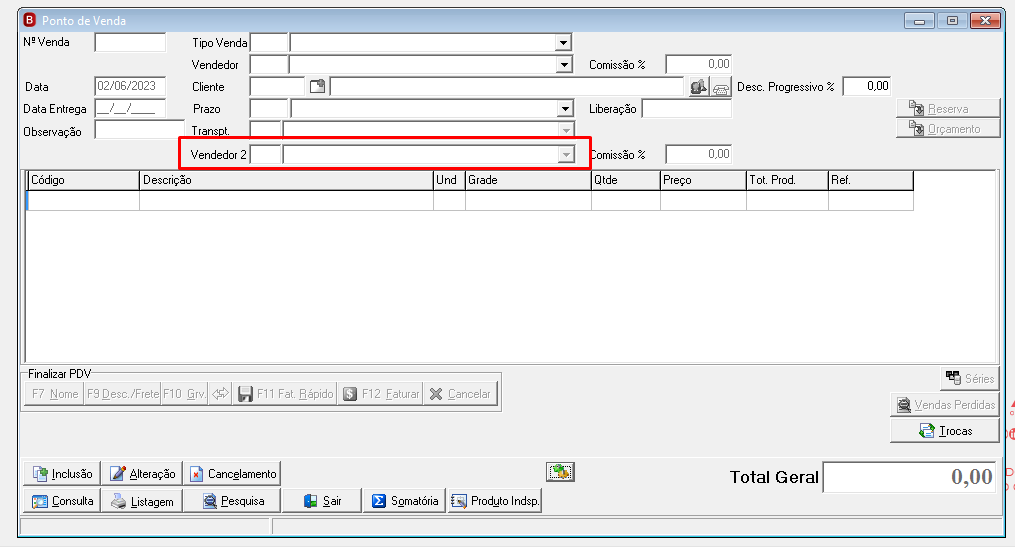Click the client search people icon
This screenshot has height=547, width=1015.
pos(698,87)
